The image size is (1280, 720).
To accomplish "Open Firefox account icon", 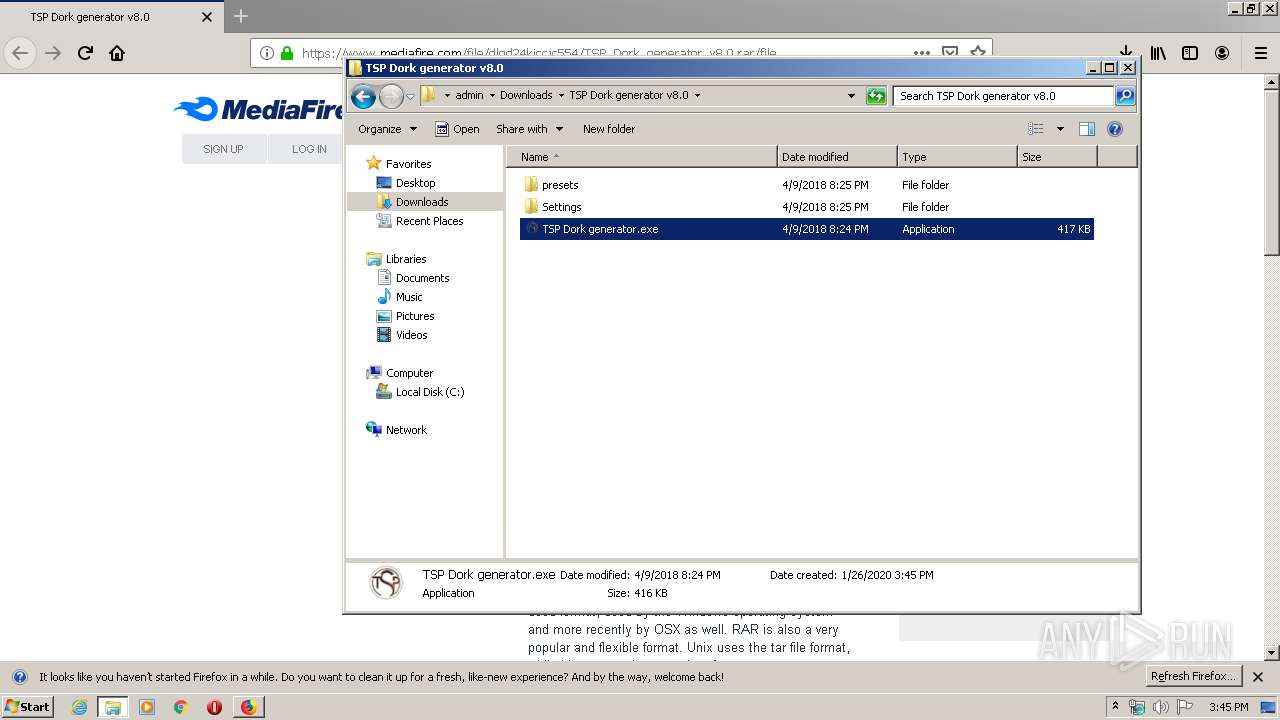I will [x=1222, y=53].
